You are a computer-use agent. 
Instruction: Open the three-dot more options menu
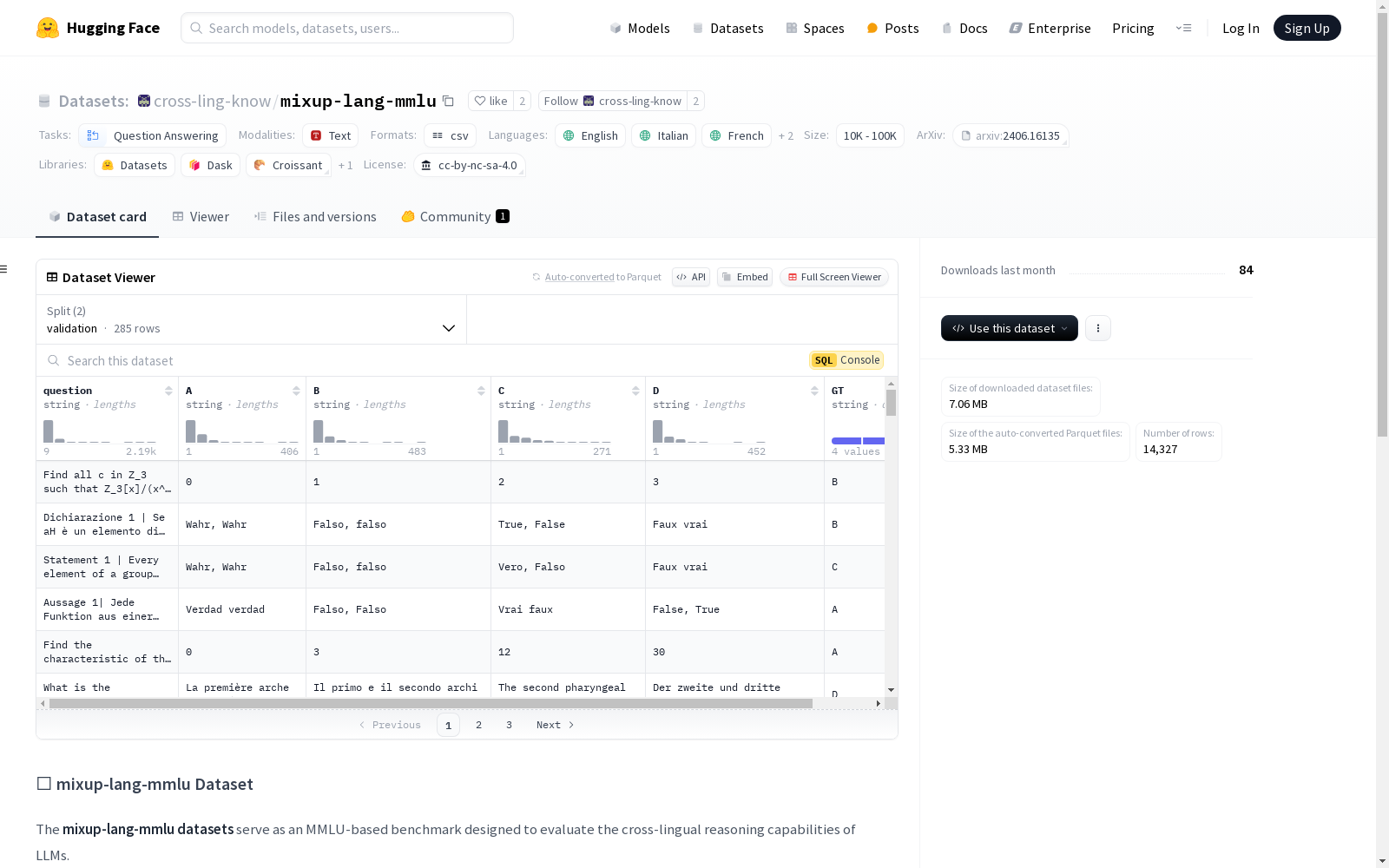click(x=1098, y=328)
